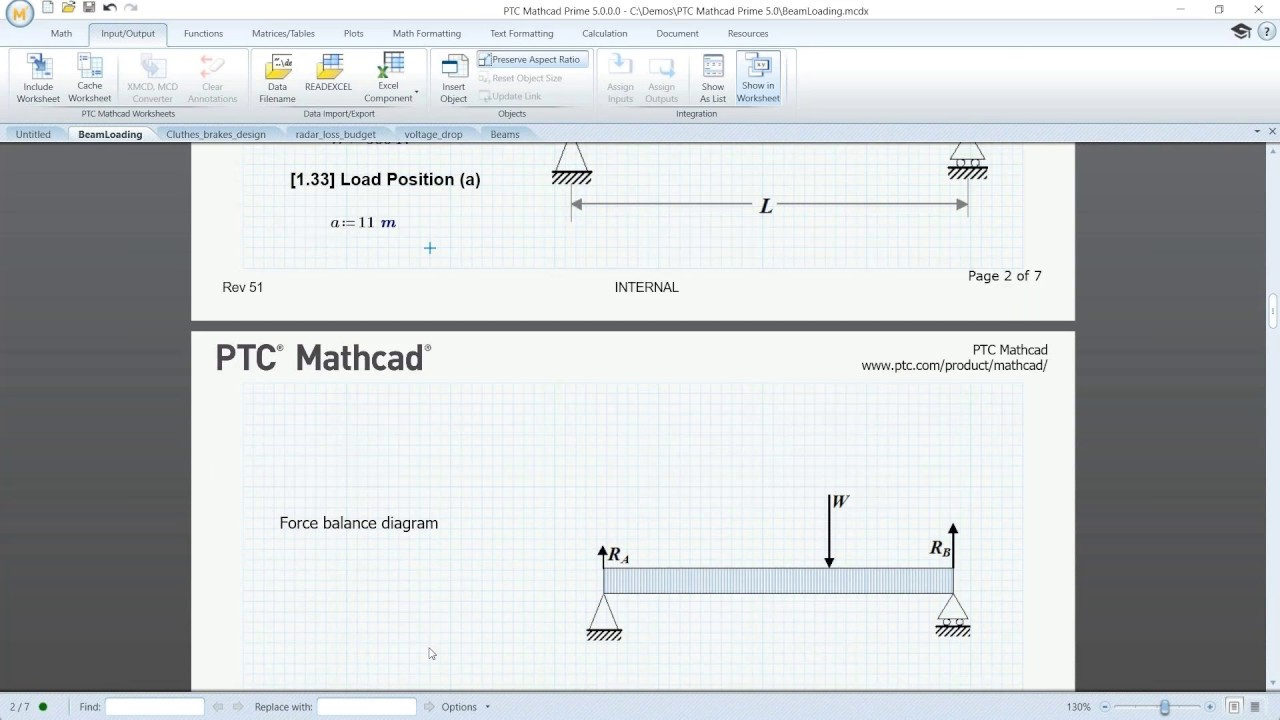Open the Calculation ribbon tab

[605, 33]
